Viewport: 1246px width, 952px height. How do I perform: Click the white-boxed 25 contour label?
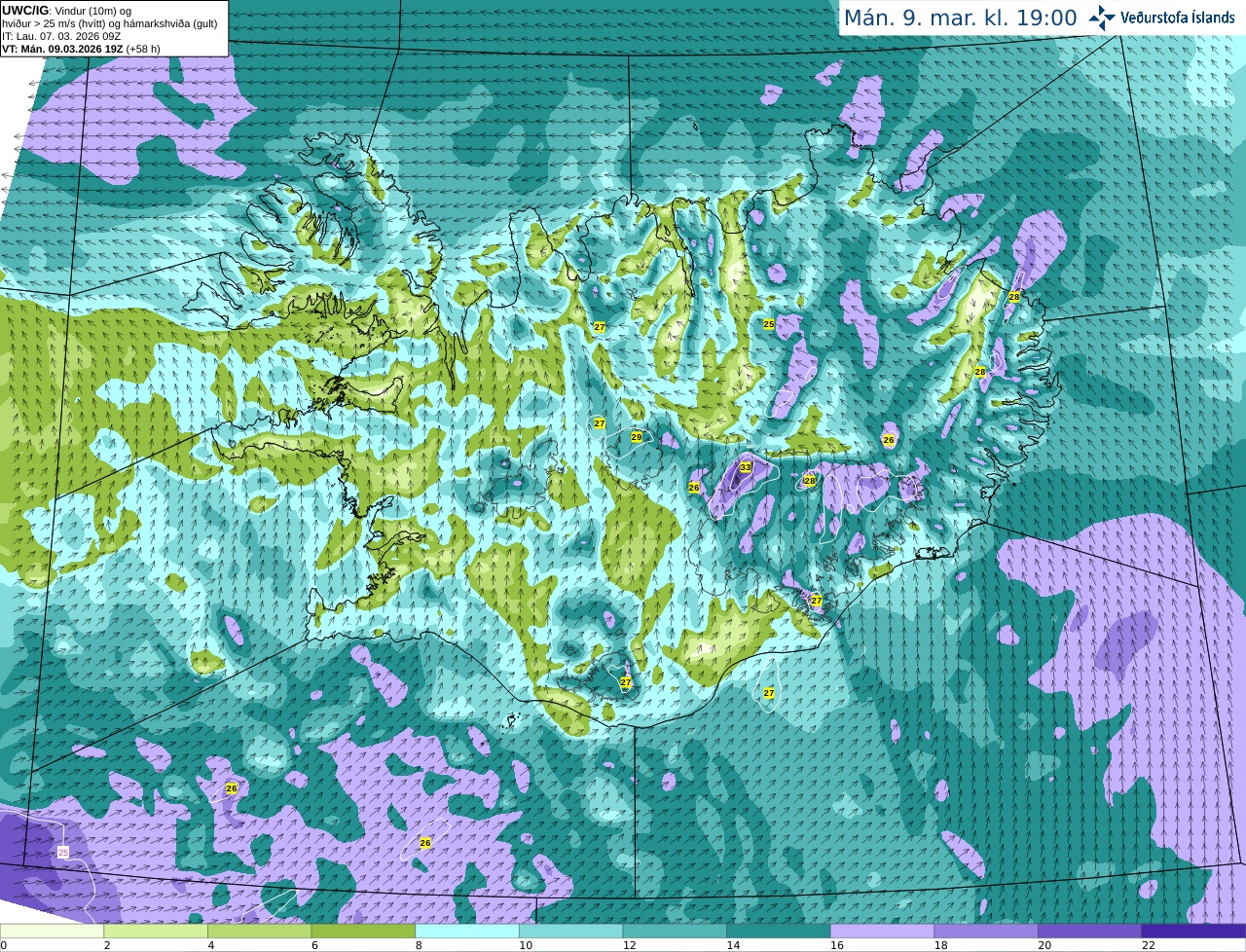click(x=63, y=853)
